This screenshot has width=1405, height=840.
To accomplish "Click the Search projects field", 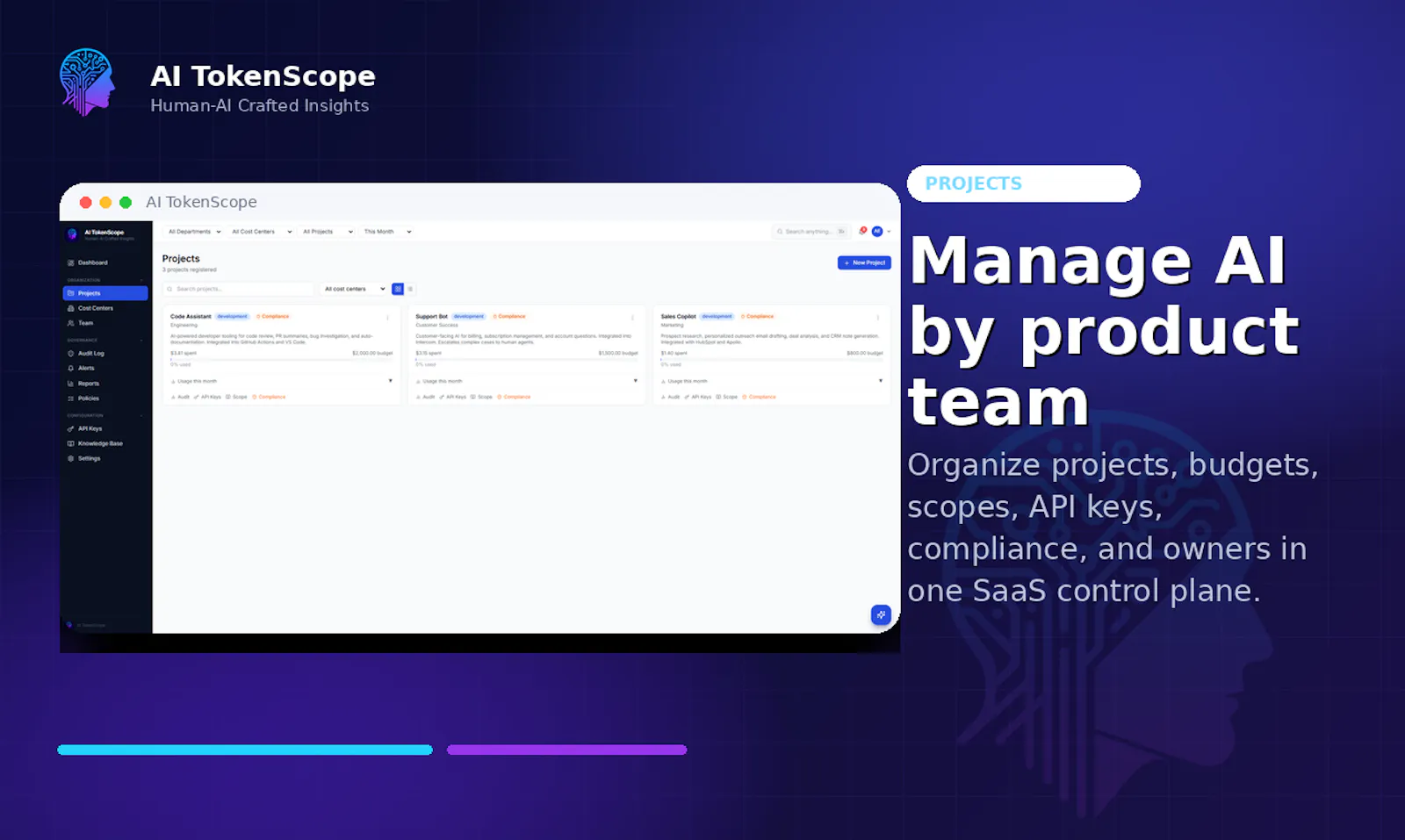I will (239, 289).
